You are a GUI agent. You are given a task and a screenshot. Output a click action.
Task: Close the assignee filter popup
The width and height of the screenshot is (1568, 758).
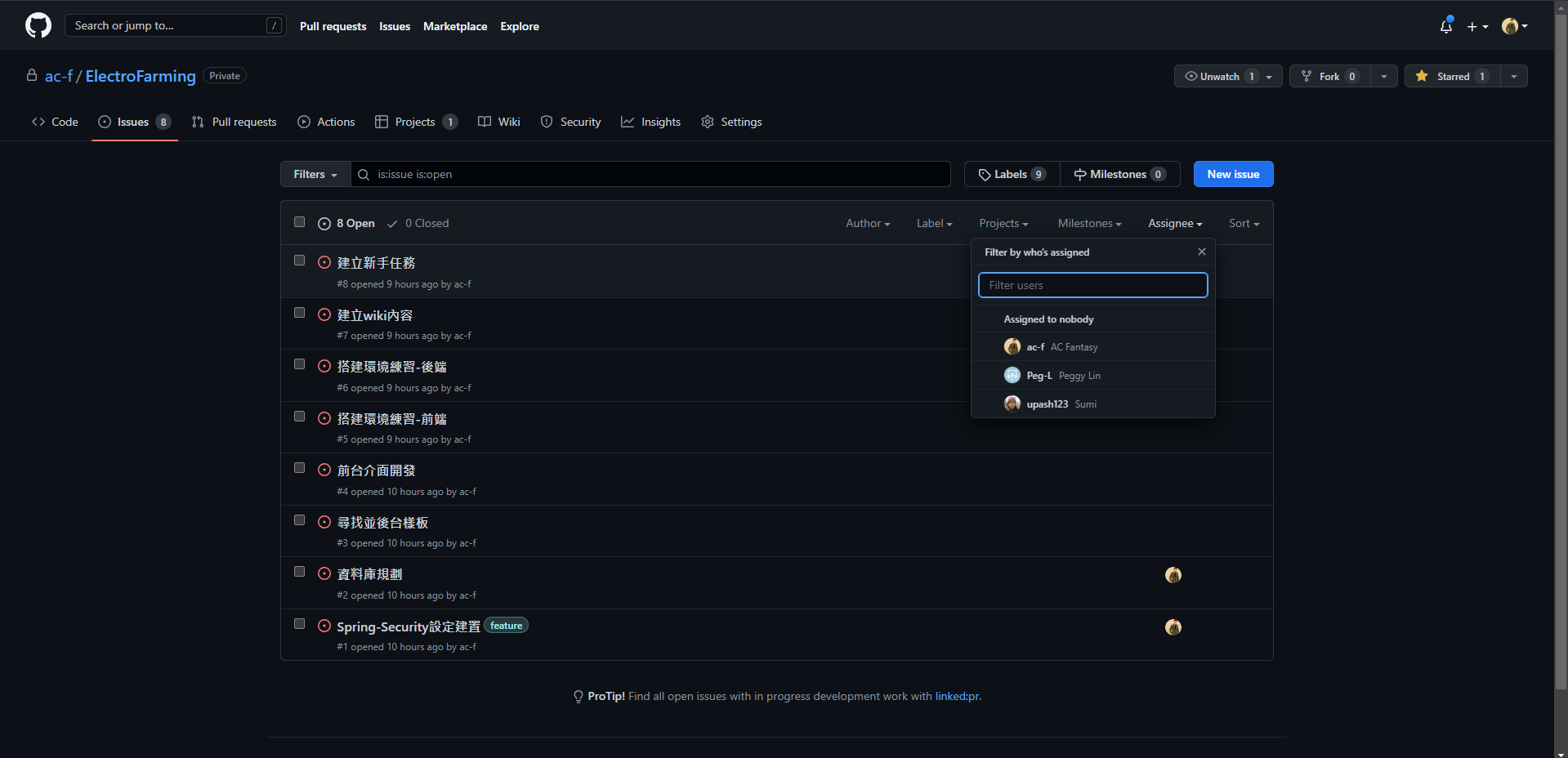[x=1202, y=252]
